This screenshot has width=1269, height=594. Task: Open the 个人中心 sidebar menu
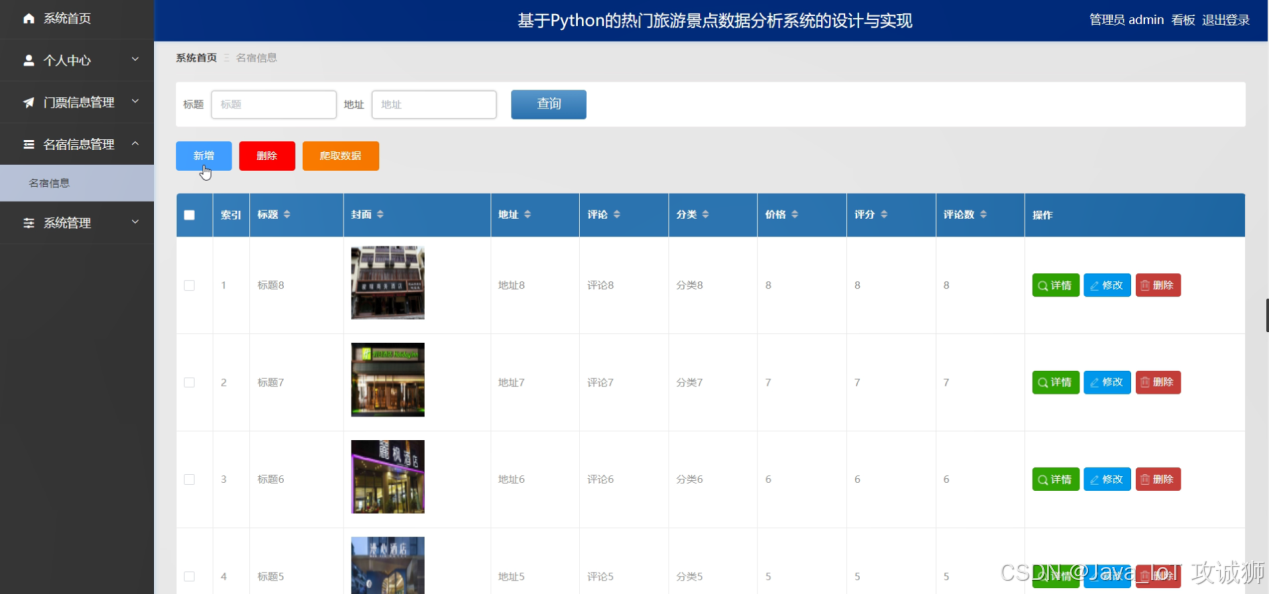tap(77, 61)
